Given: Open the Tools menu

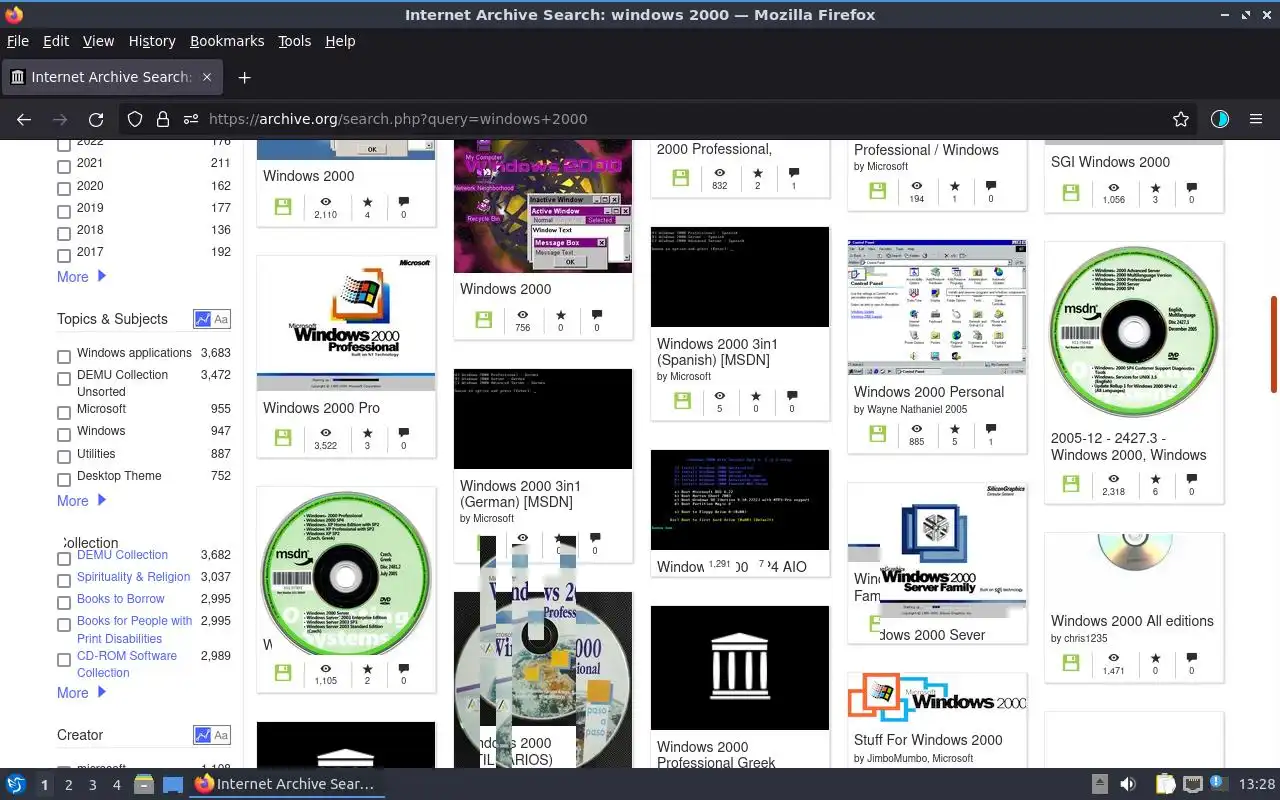Looking at the screenshot, I should (294, 41).
